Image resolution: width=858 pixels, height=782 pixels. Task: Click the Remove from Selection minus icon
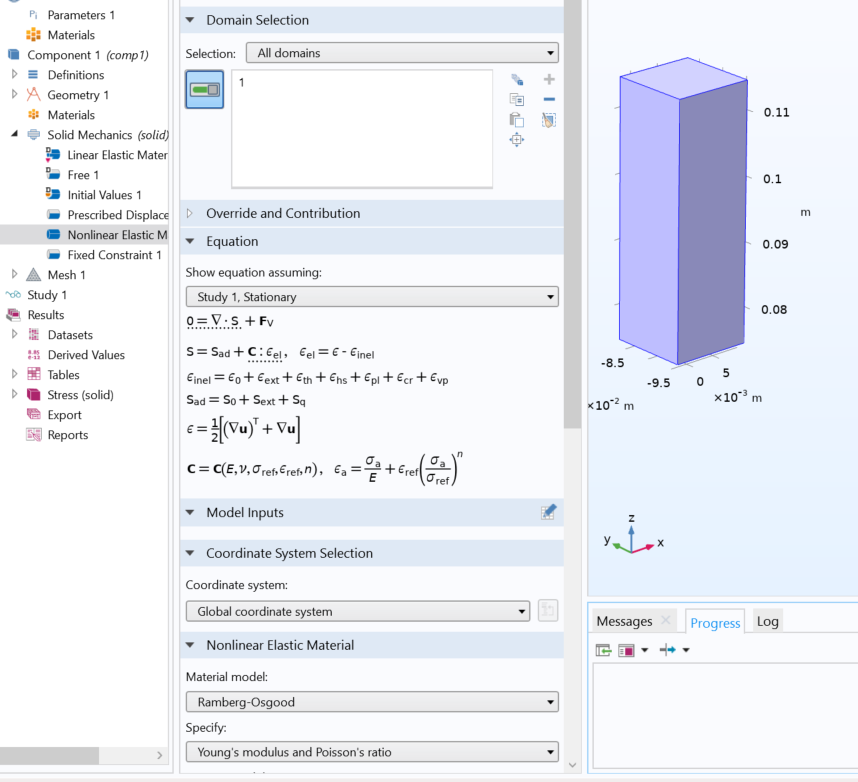tap(549, 99)
